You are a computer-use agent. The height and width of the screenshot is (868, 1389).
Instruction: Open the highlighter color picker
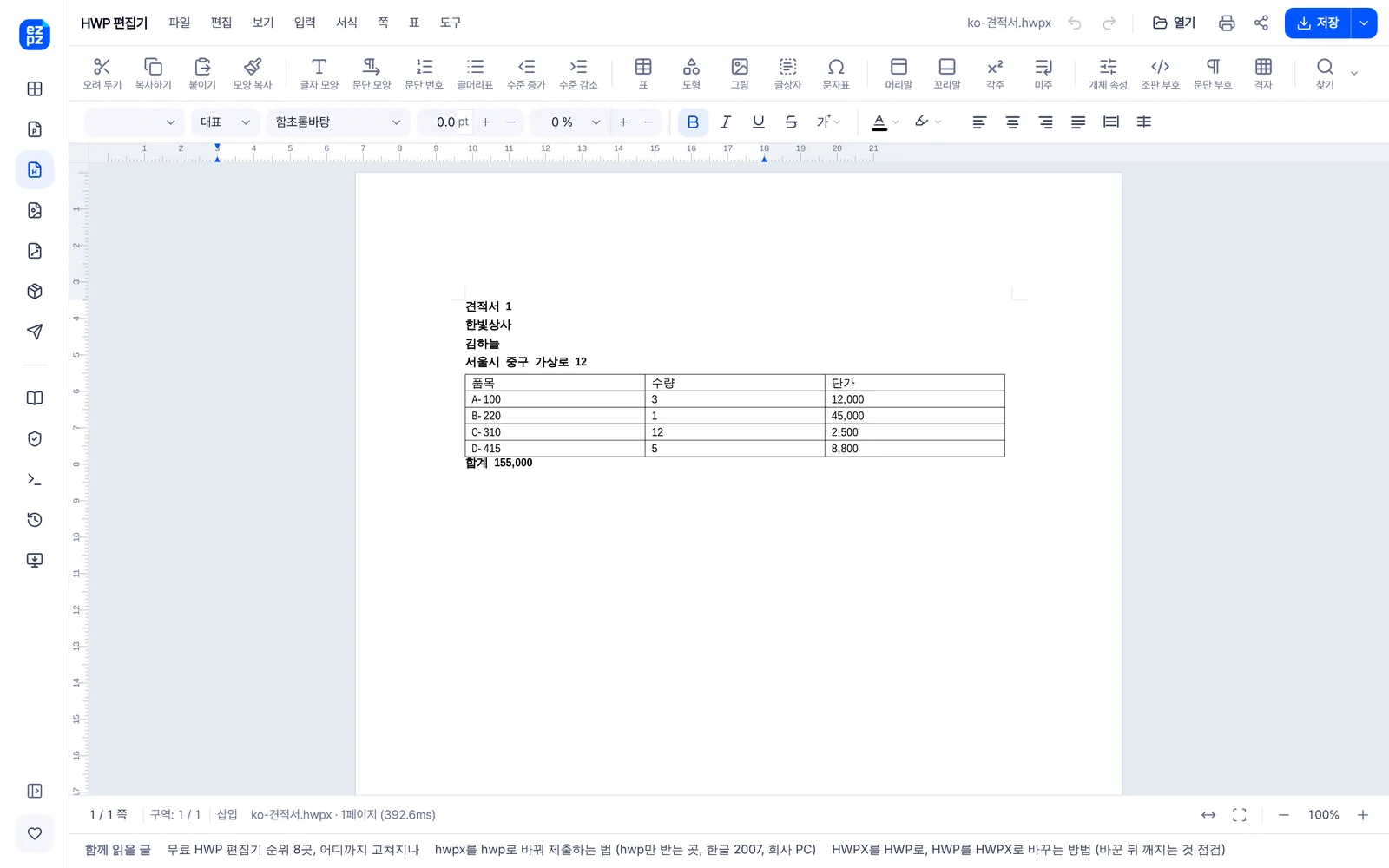click(x=922, y=122)
